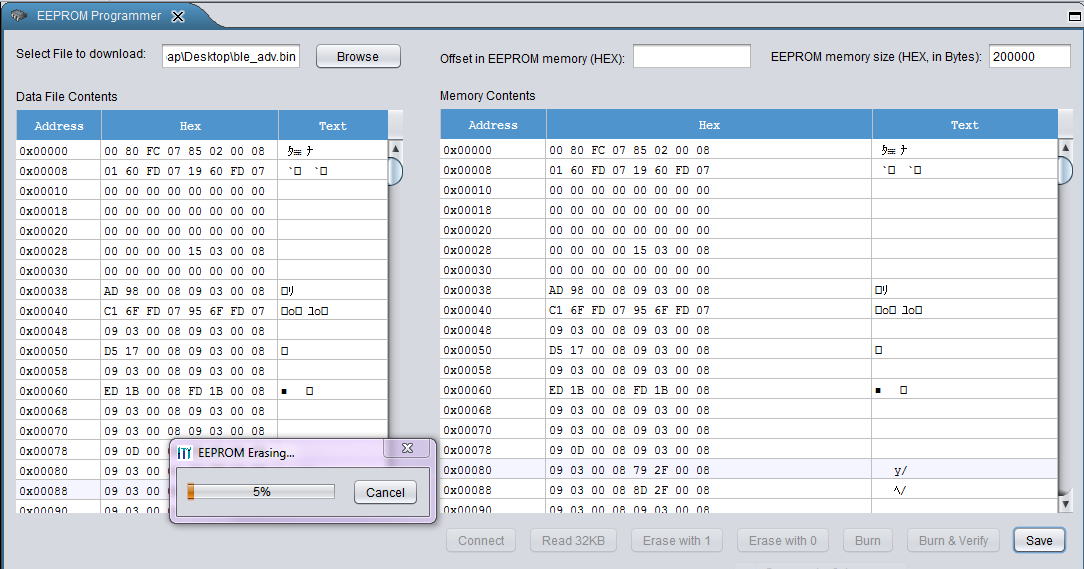Select Memory Contents address 0x00080 cell
1084x569 pixels.
[493, 470]
